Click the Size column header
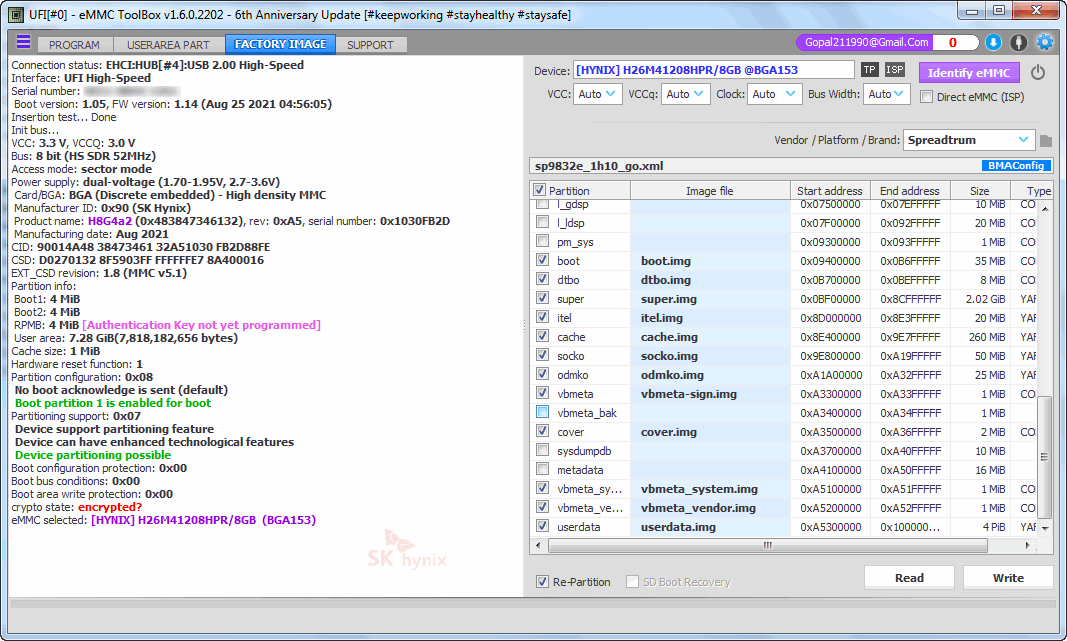 point(980,191)
